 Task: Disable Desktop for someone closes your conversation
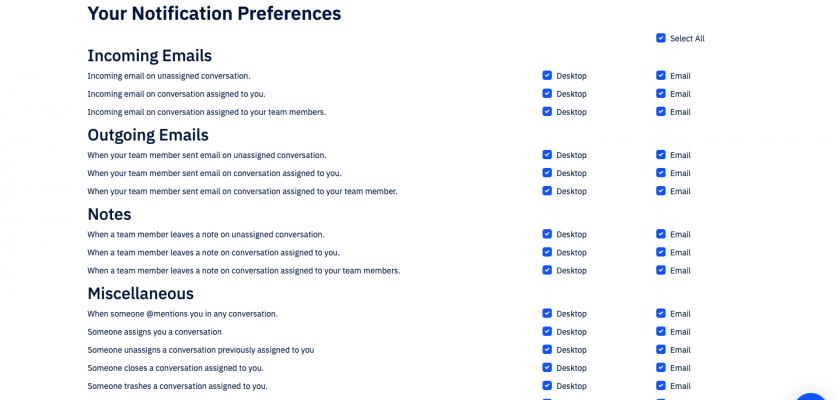coord(547,367)
